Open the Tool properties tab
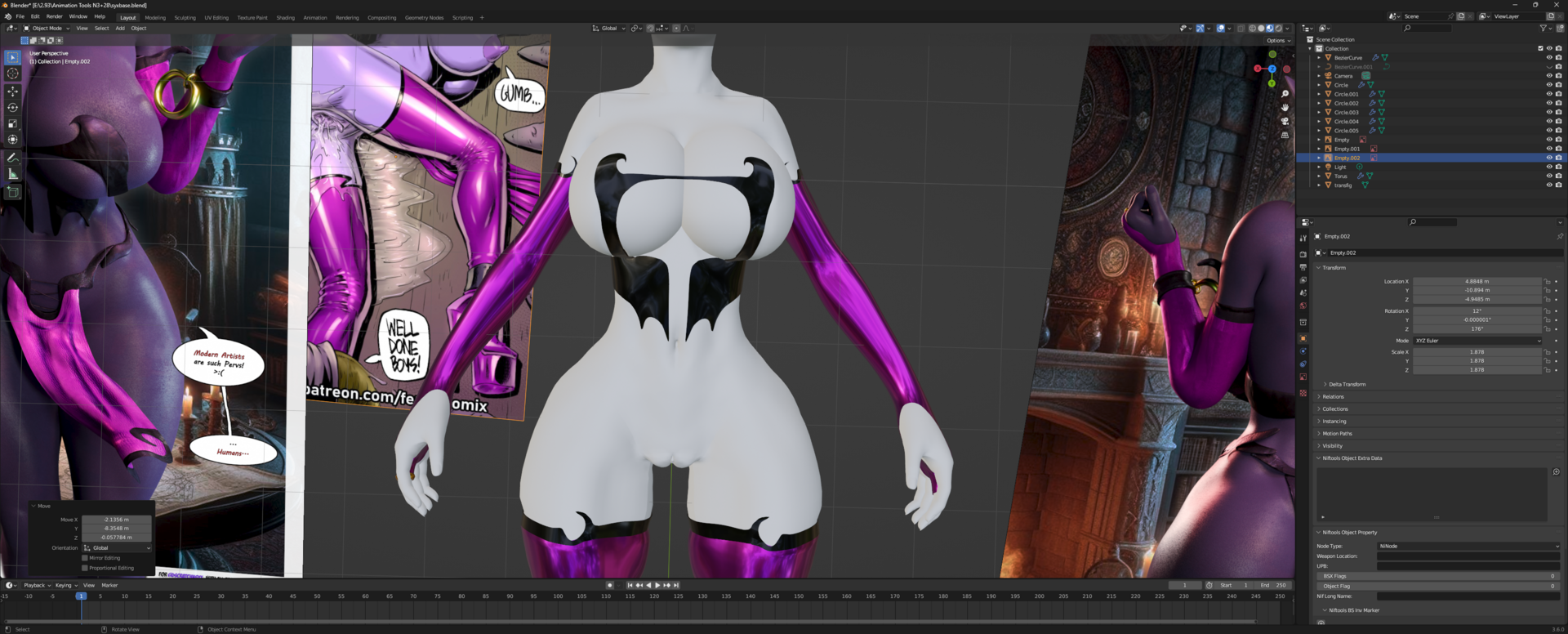The height and width of the screenshot is (634, 1568). tap(1303, 239)
